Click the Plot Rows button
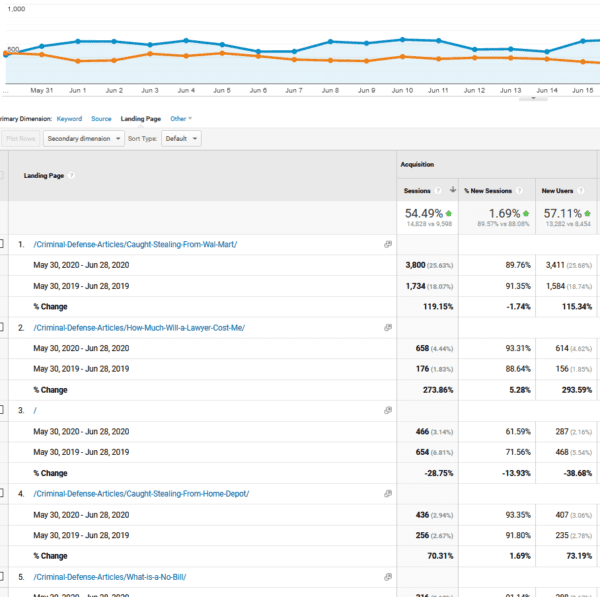The width and height of the screenshot is (600, 597). 19,138
